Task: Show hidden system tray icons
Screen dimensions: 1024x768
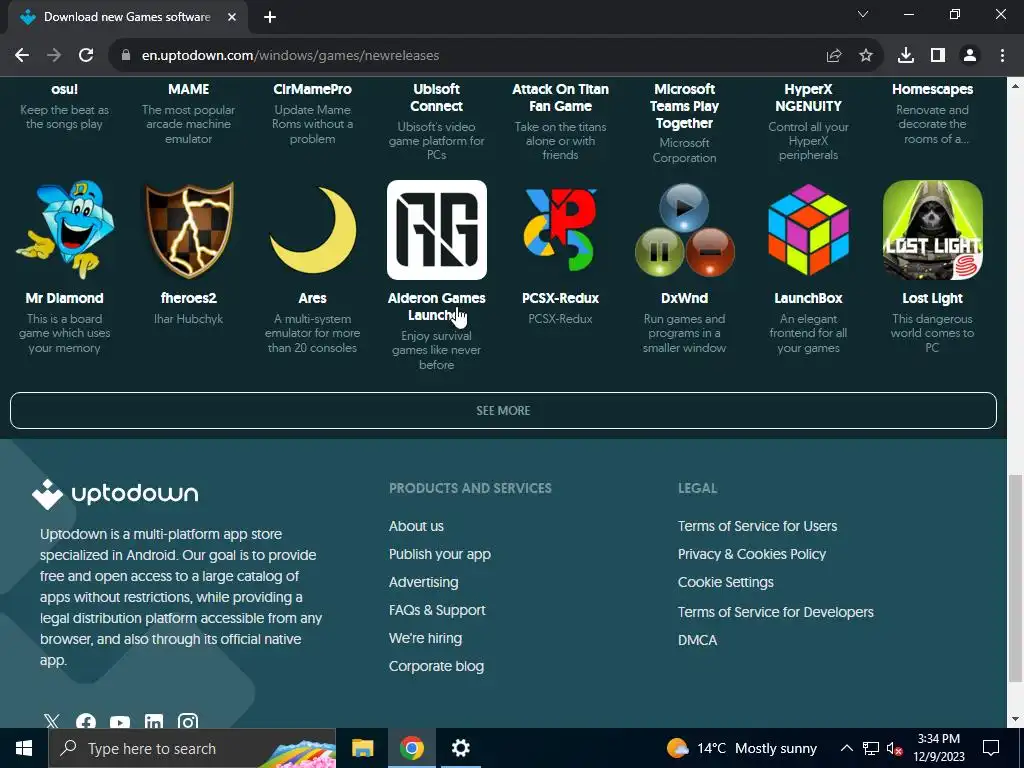Action: coord(846,748)
